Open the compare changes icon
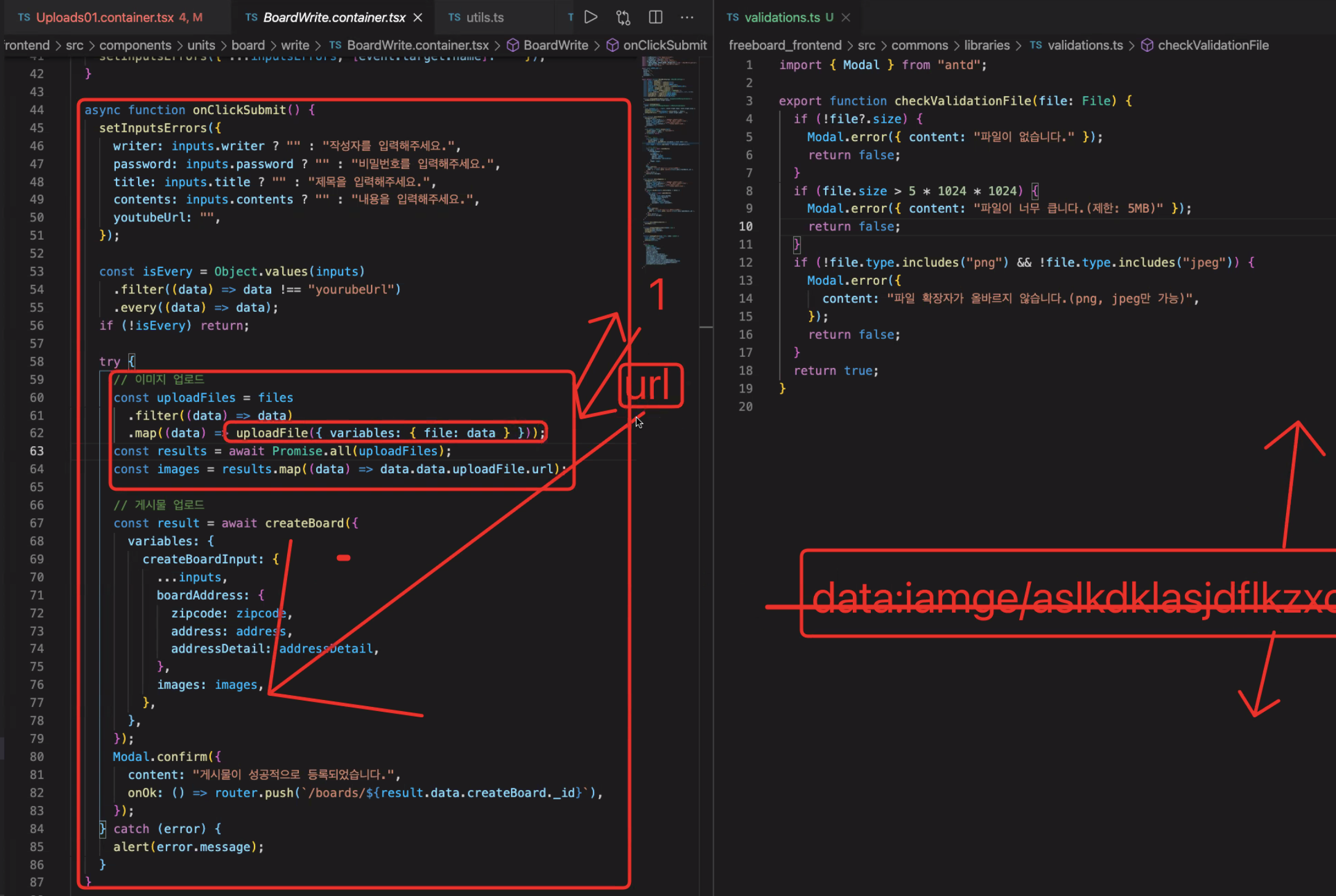The width and height of the screenshot is (1336, 896). pyautogui.click(x=623, y=17)
